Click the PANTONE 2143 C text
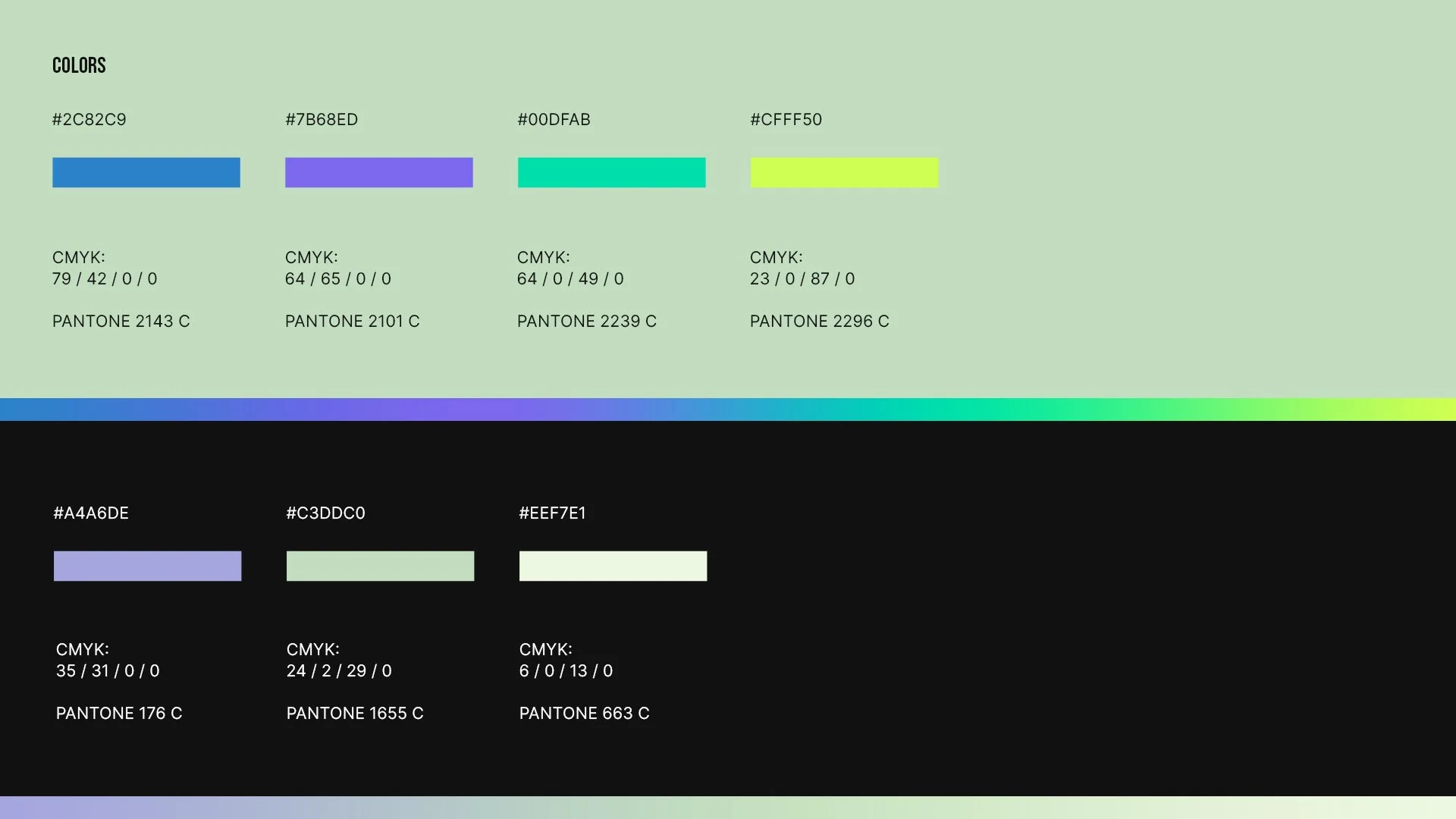 121,321
